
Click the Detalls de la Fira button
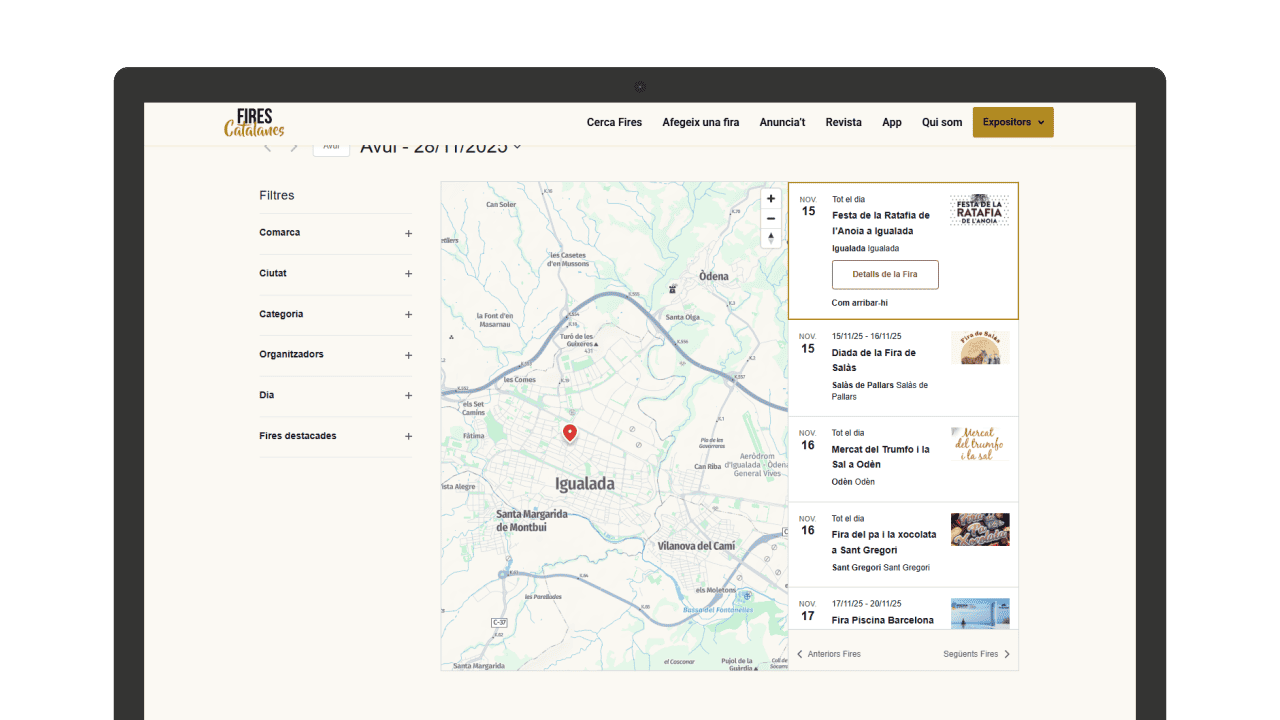pyautogui.click(x=885, y=274)
